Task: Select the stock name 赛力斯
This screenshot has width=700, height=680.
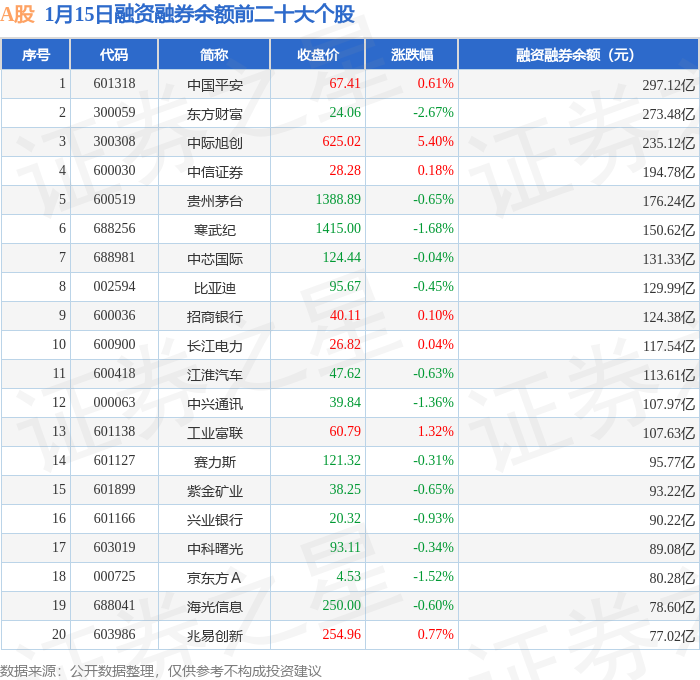Action: (x=215, y=462)
